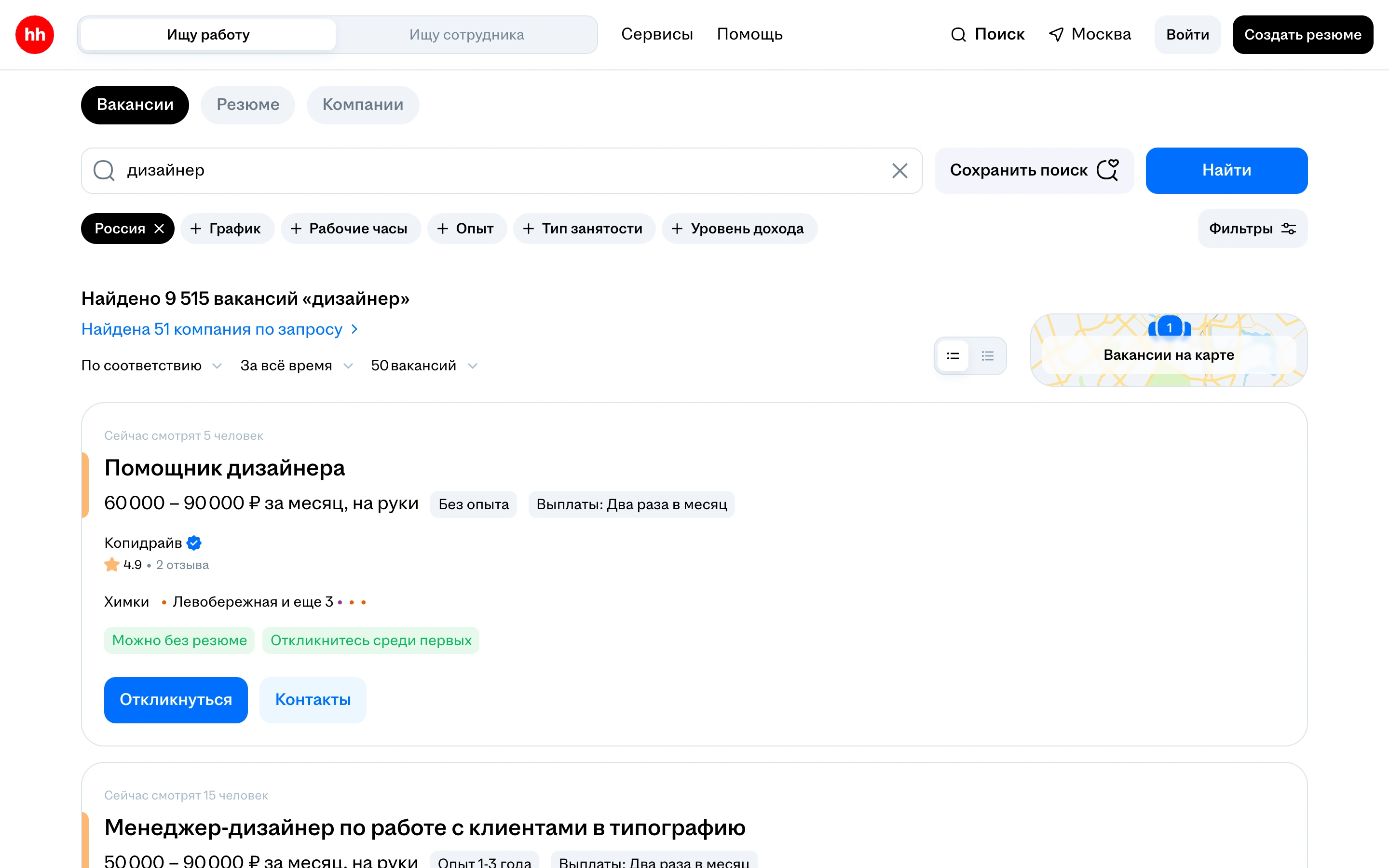Add the Тип занятости filter

click(x=585, y=229)
